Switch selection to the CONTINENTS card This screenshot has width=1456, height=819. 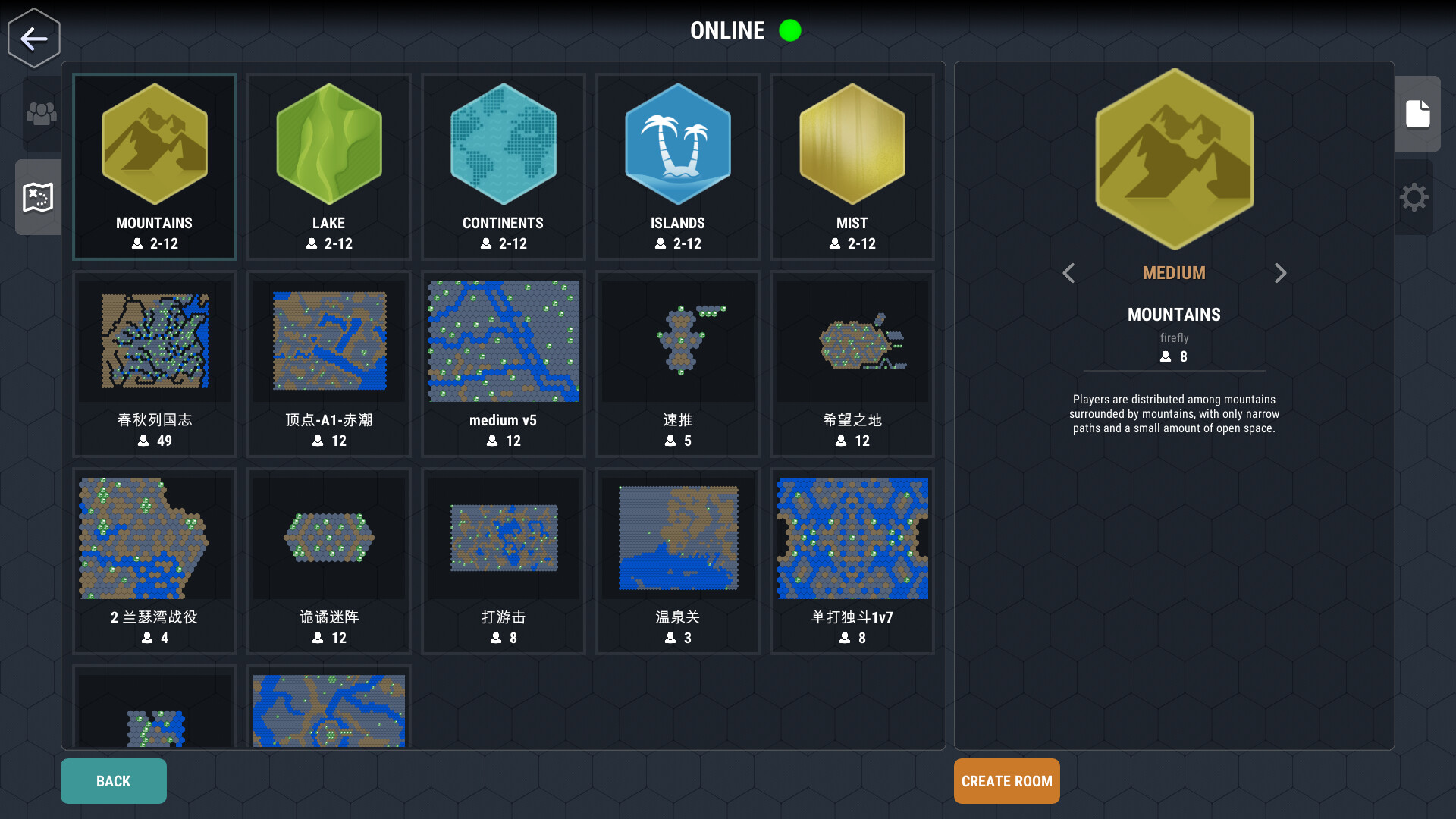pos(503,166)
